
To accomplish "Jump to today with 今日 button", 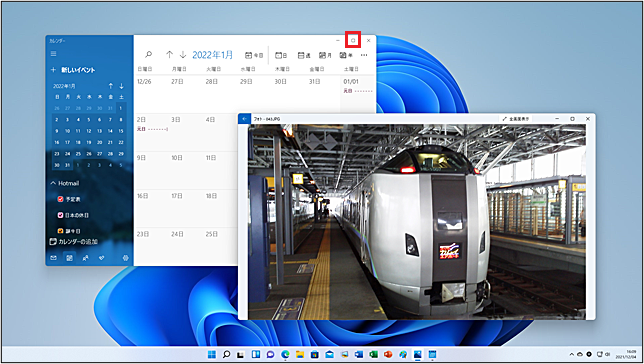I will [254, 55].
